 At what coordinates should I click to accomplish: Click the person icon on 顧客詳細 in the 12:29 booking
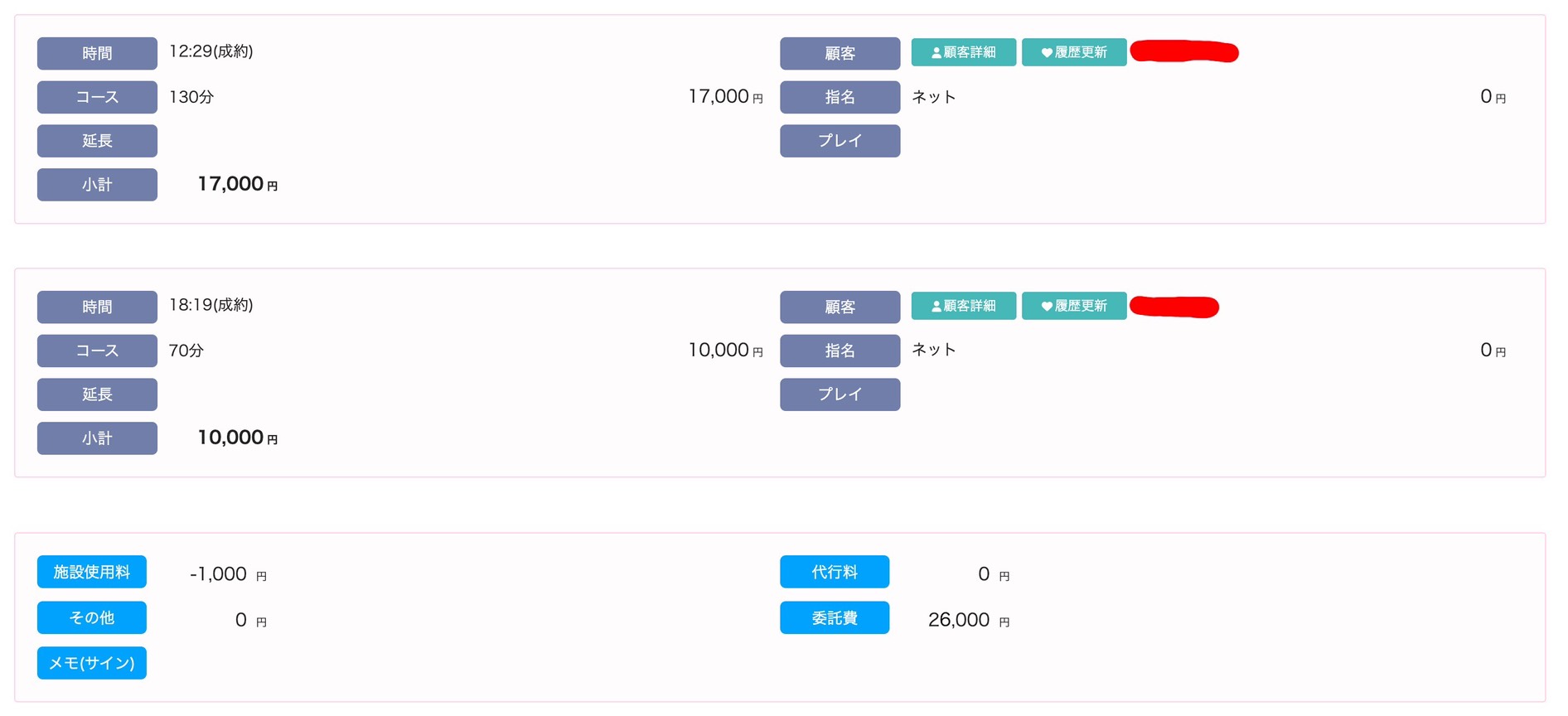(936, 53)
